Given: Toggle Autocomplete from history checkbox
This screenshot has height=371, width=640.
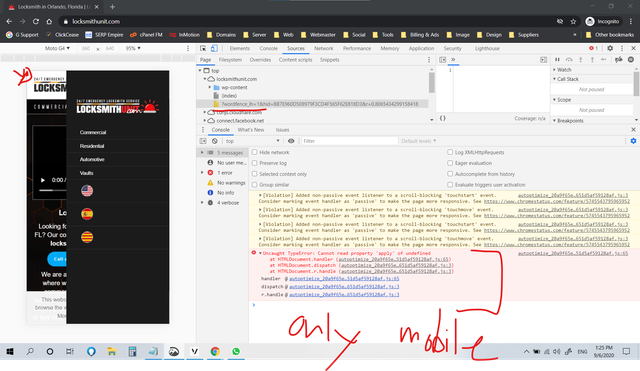Looking at the screenshot, I should (x=450, y=174).
